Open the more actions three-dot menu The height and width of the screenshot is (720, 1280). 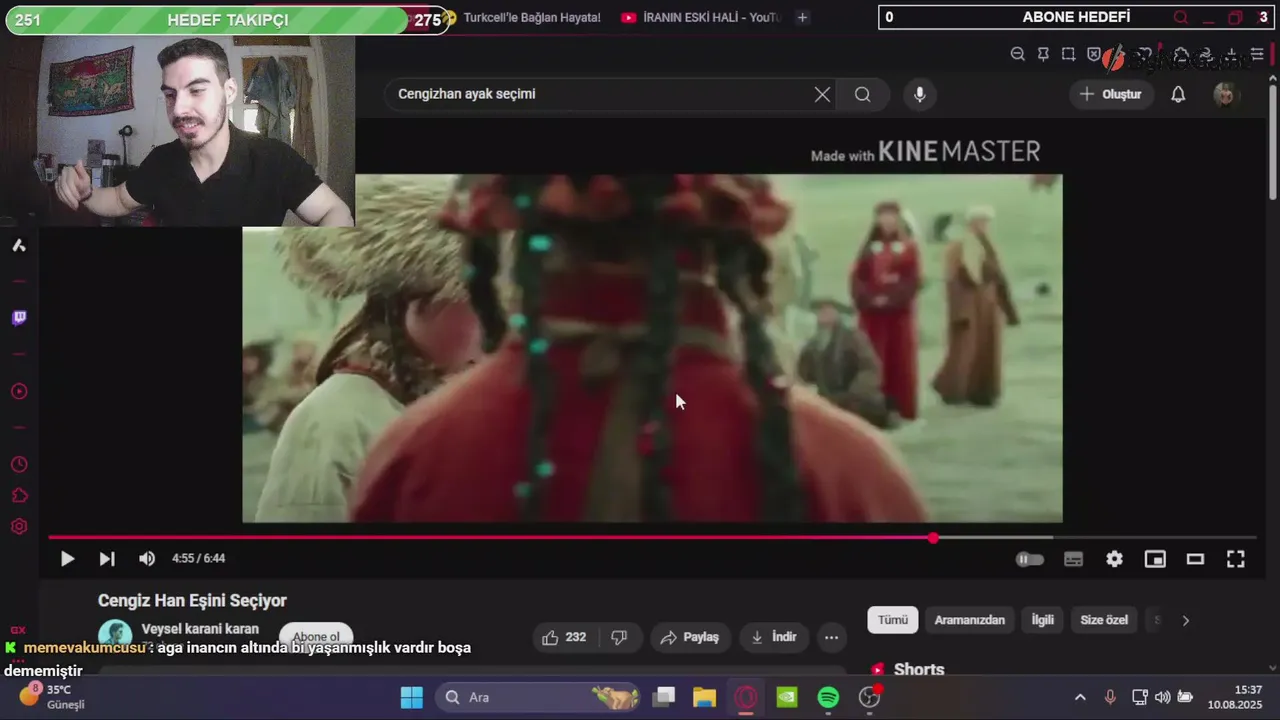click(x=831, y=637)
